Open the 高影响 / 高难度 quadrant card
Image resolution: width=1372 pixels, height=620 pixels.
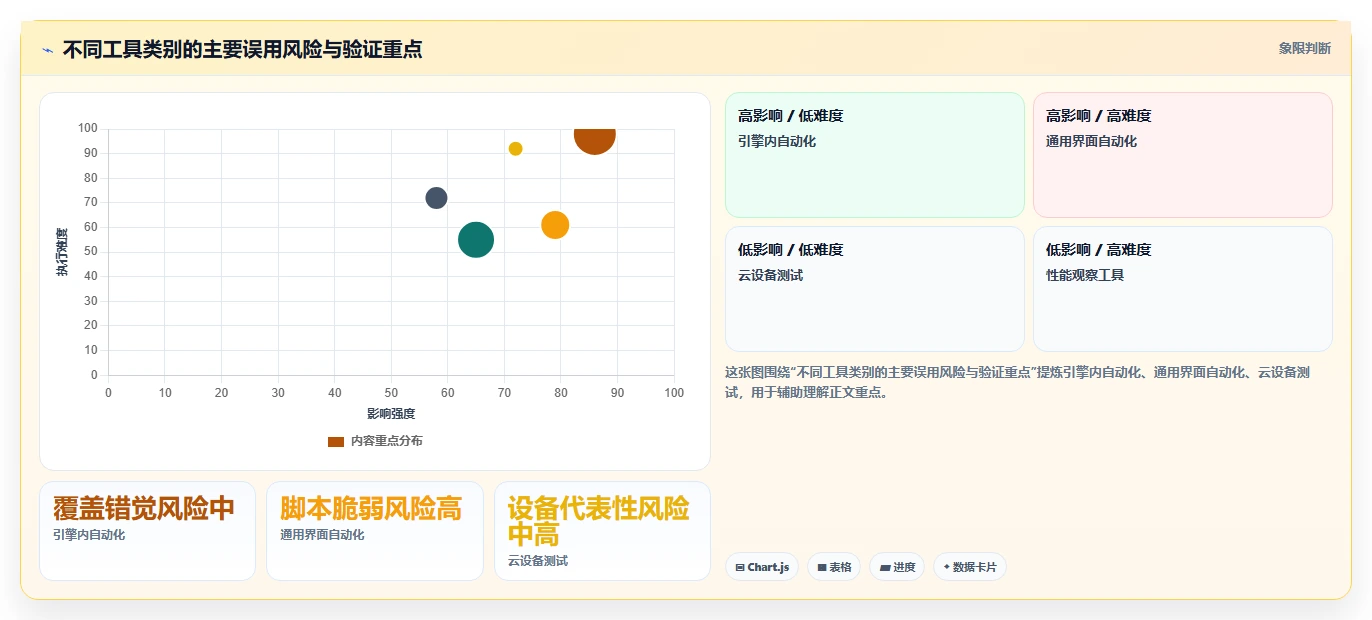point(1183,155)
